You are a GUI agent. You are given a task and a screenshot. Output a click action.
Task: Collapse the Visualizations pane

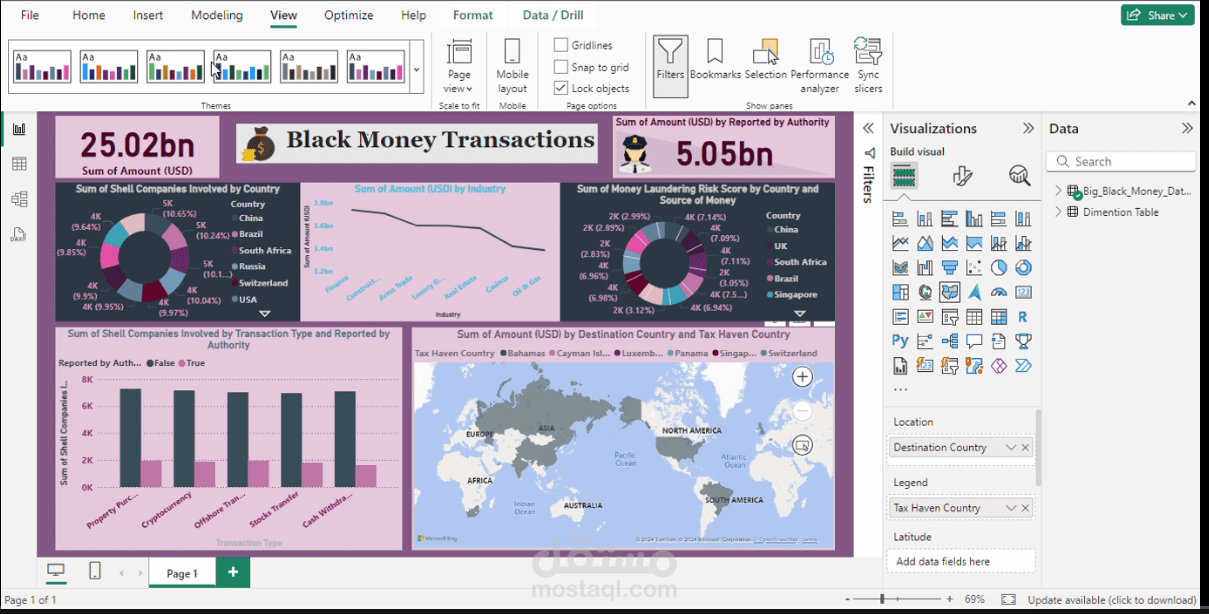[1028, 128]
